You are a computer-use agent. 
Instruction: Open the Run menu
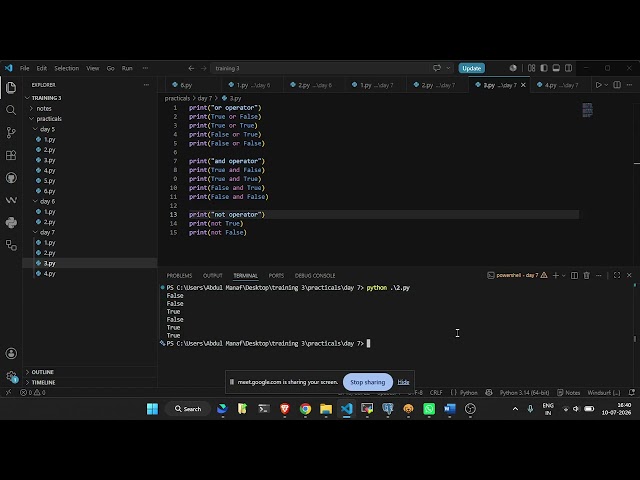pyautogui.click(x=127, y=68)
